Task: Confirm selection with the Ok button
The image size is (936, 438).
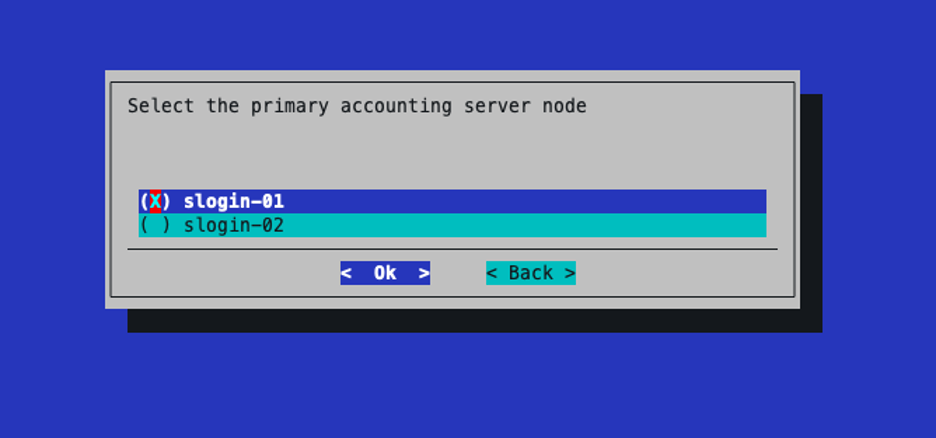Action: pyautogui.click(x=385, y=273)
